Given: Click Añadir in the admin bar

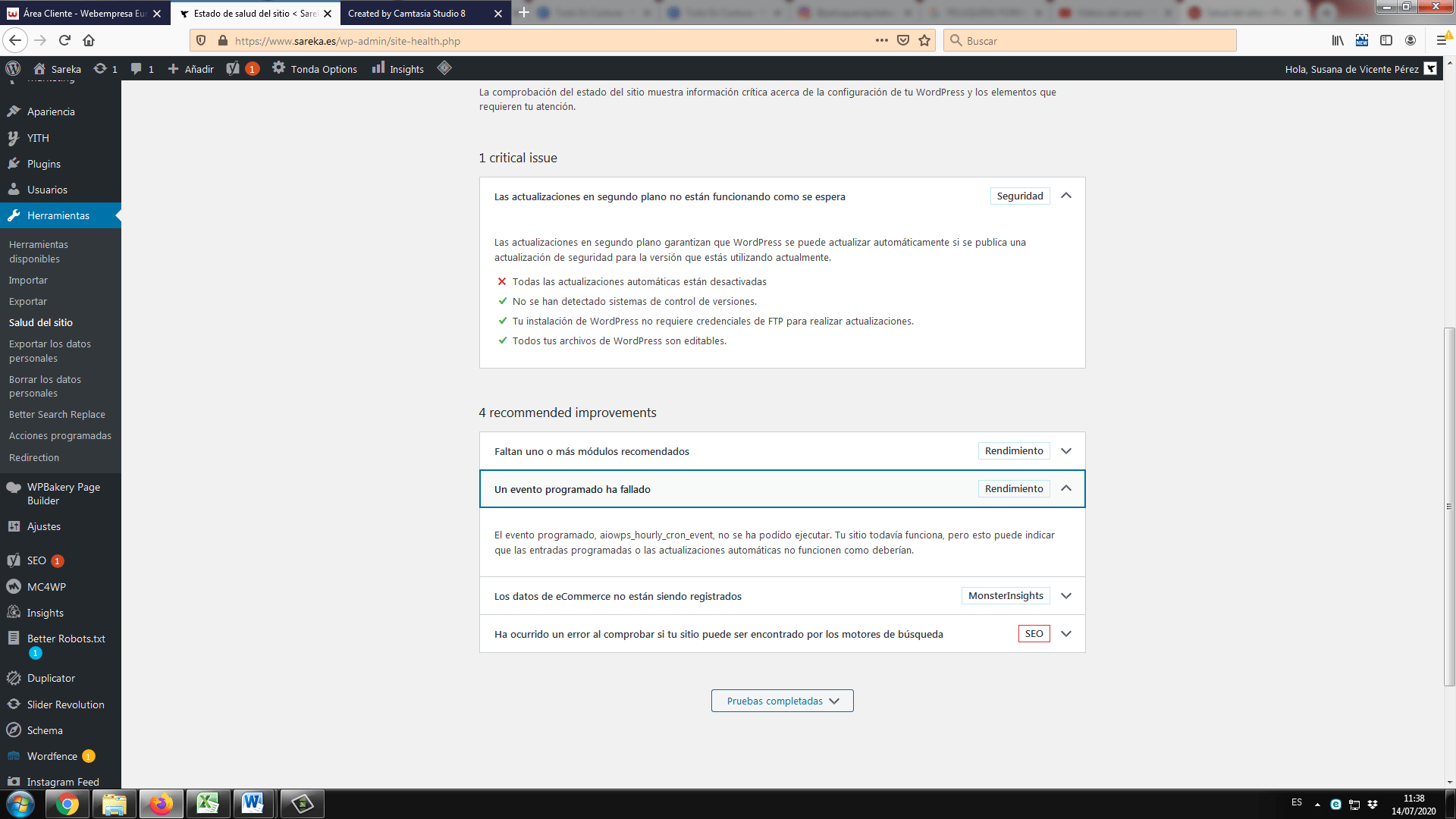Looking at the screenshot, I should click(191, 68).
